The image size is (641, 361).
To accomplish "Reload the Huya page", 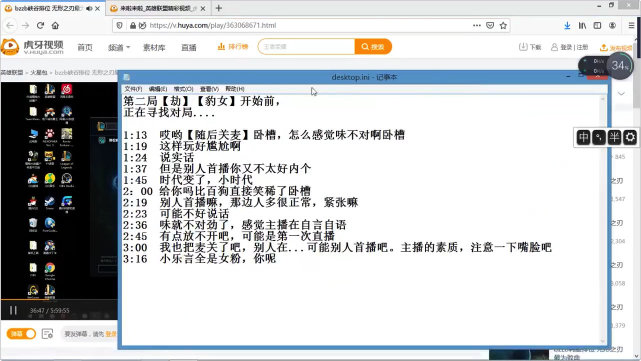I will (x=40, y=25).
